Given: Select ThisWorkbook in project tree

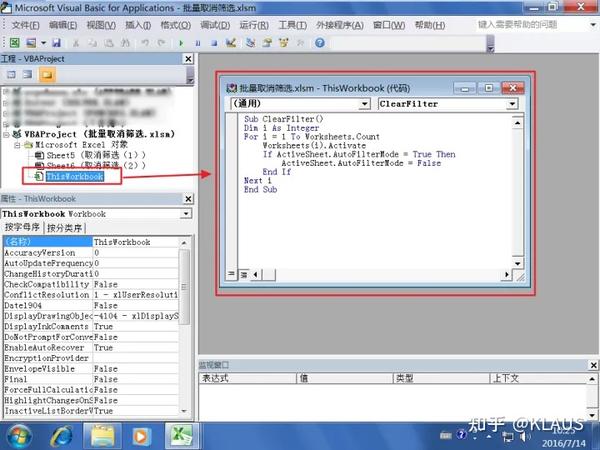Looking at the screenshot, I should tap(75, 176).
